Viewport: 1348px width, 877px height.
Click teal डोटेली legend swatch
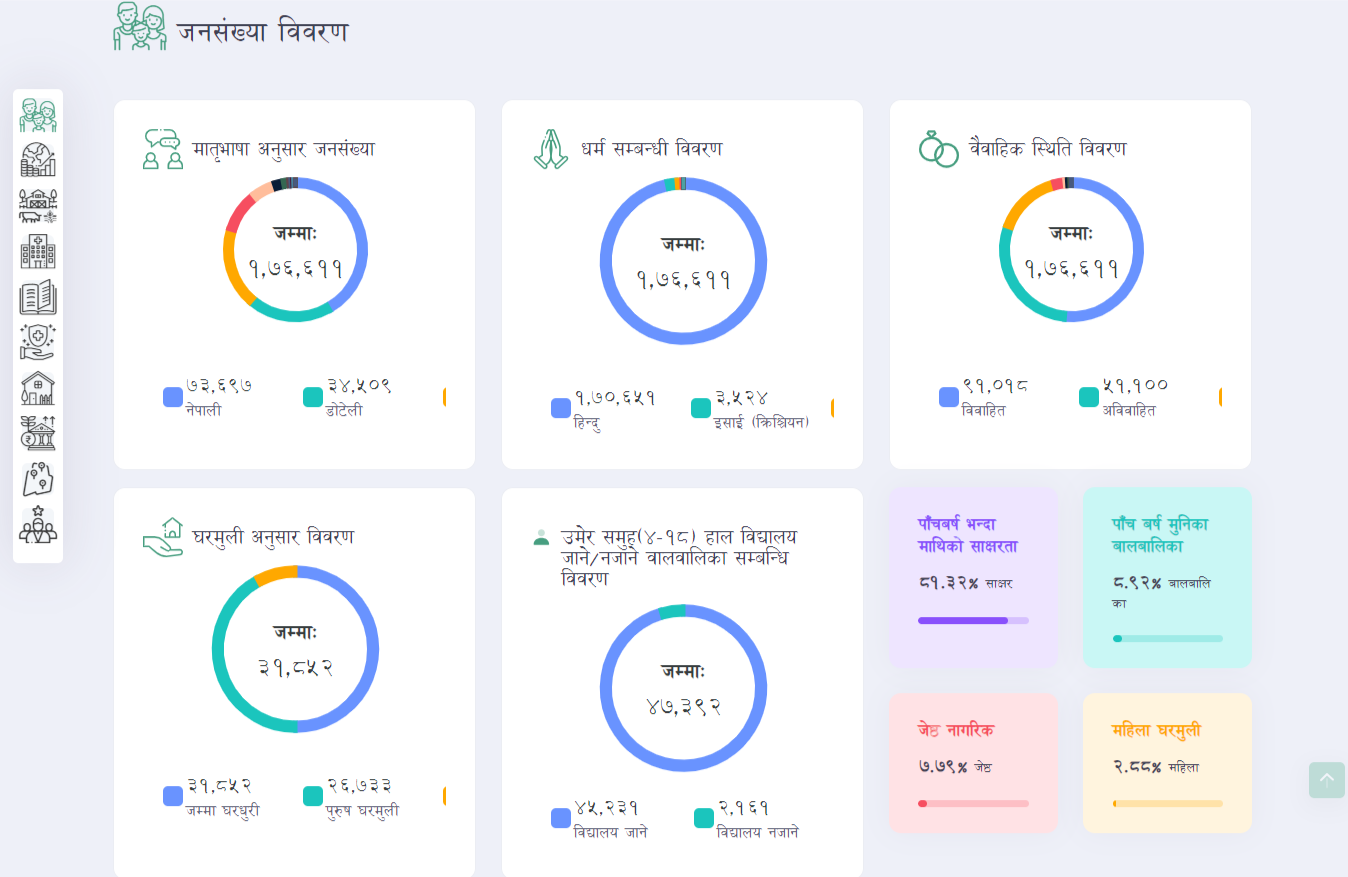pos(313,397)
